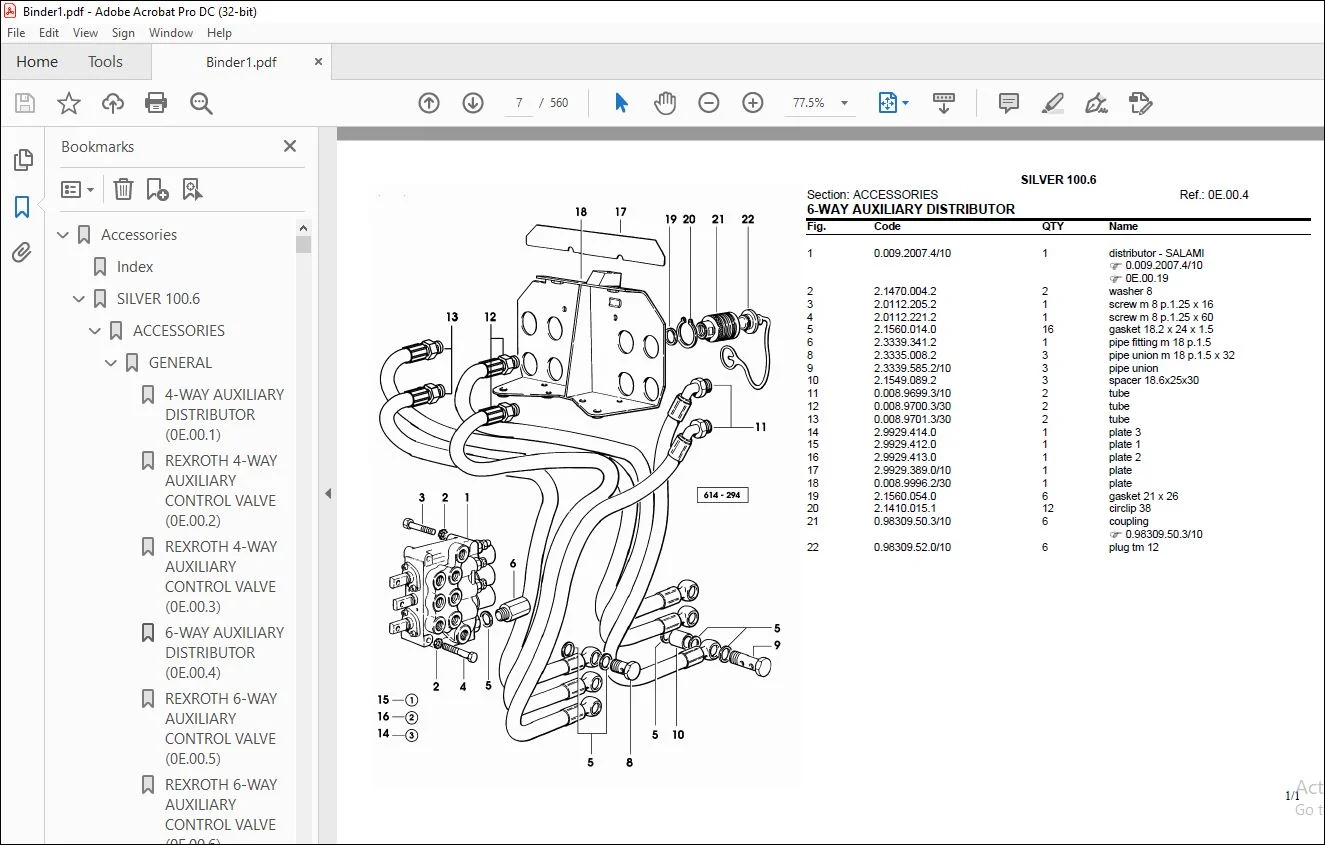1325x845 pixels.
Task: Click the 'SILVER 100.6' page title
Action: pyautogui.click(x=1058, y=180)
